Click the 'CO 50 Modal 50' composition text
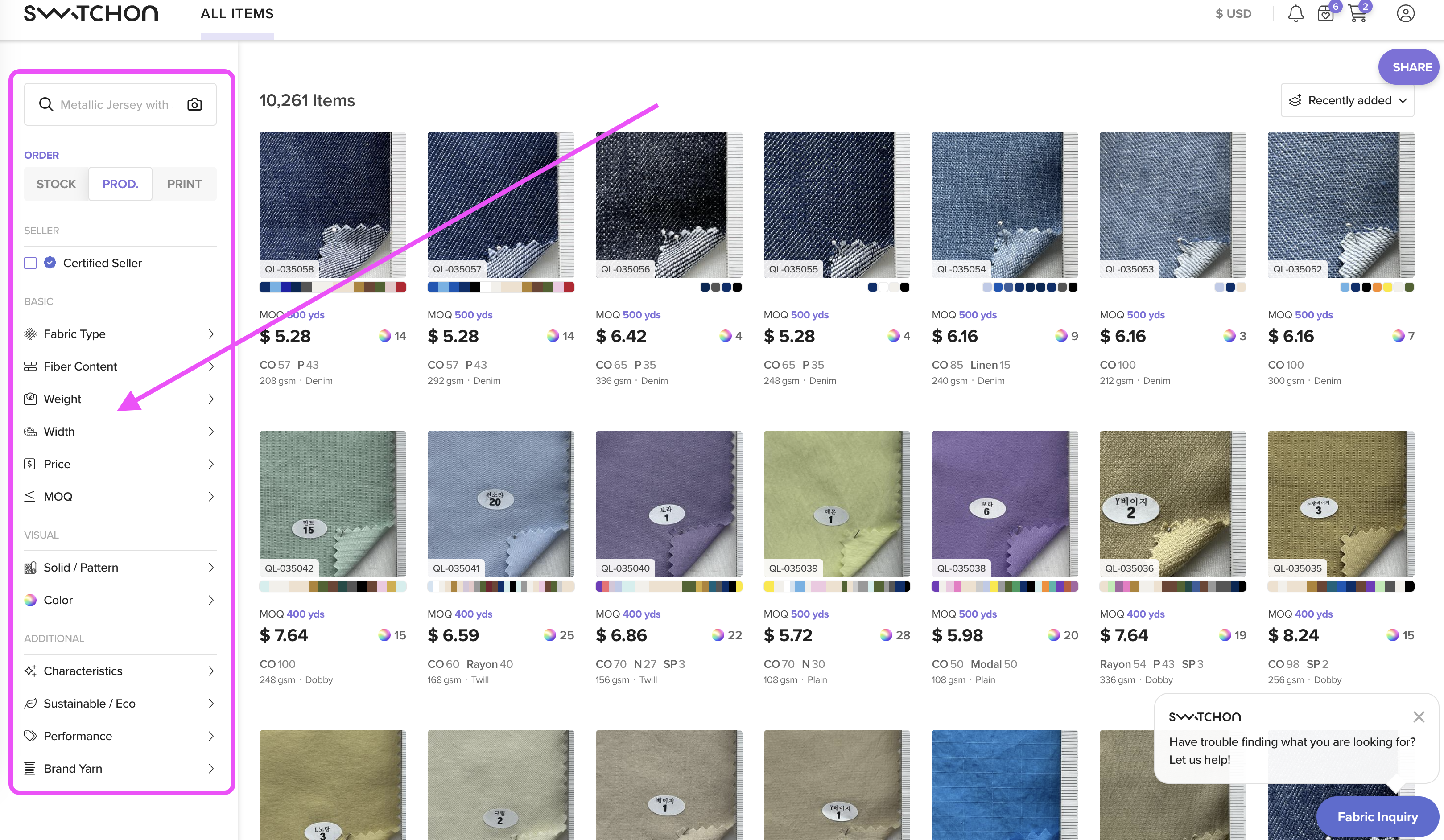The image size is (1444, 840). pyautogui.click(x=974, y=664)
